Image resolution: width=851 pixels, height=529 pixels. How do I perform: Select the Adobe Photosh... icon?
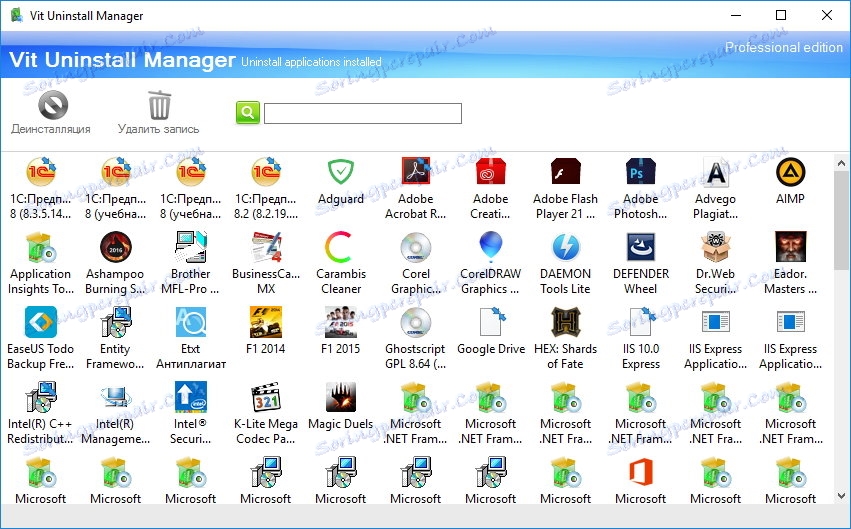click(x=640, y=172)
